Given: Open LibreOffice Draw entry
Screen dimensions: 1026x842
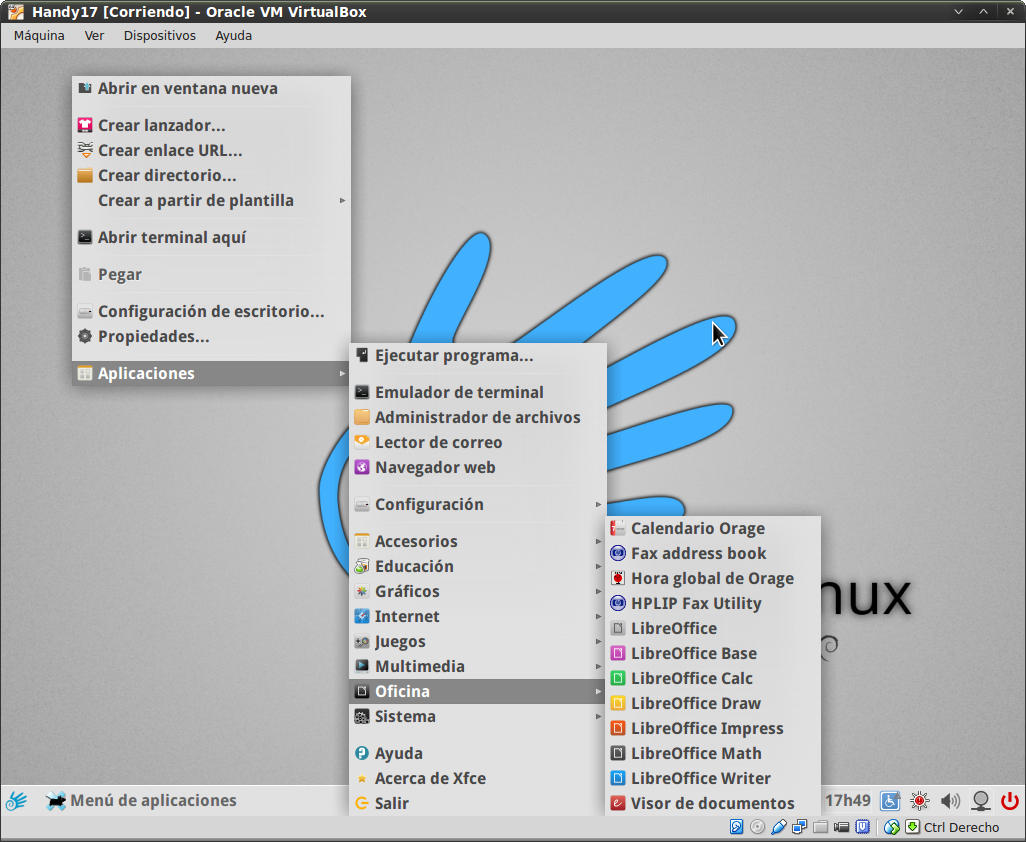Looking at the screenshot, I should tap(695, 703).
